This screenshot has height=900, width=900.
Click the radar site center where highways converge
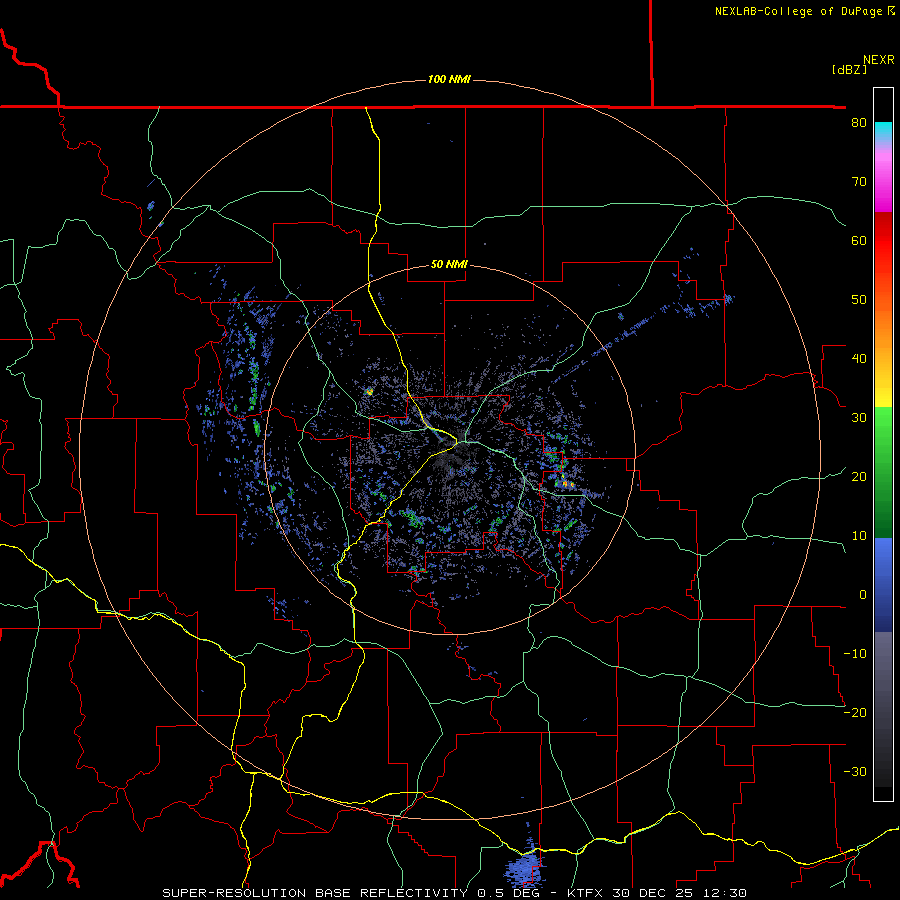(459, 443)
